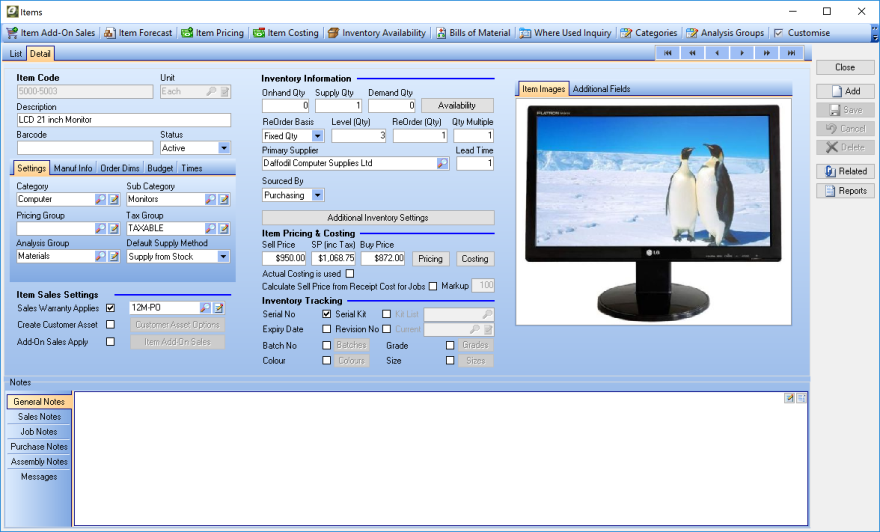This screenshot has width=880, height=532.
Task: Open the Related button menu
Action: point(845,172)
